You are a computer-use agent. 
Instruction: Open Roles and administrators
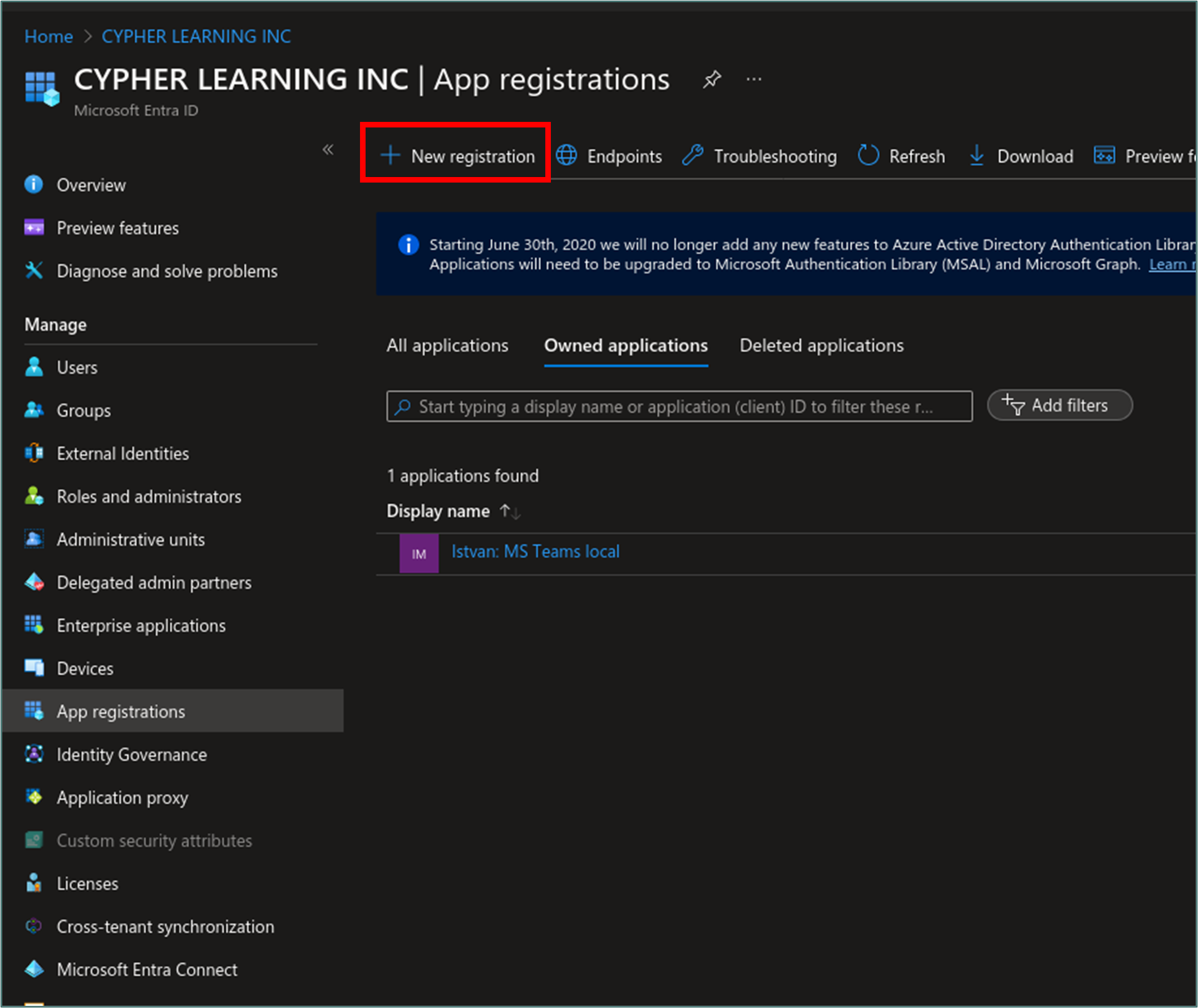click(149, 496)
